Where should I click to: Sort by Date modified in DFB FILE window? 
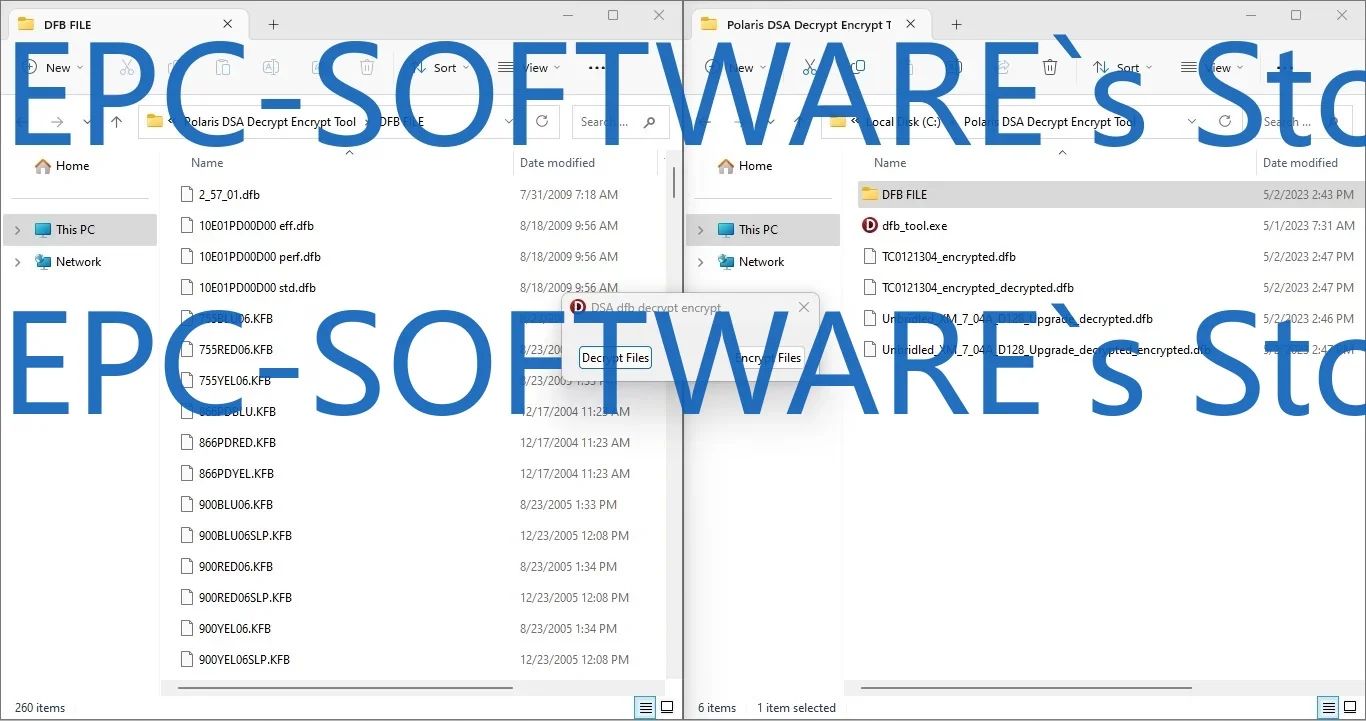click(557, 163)
